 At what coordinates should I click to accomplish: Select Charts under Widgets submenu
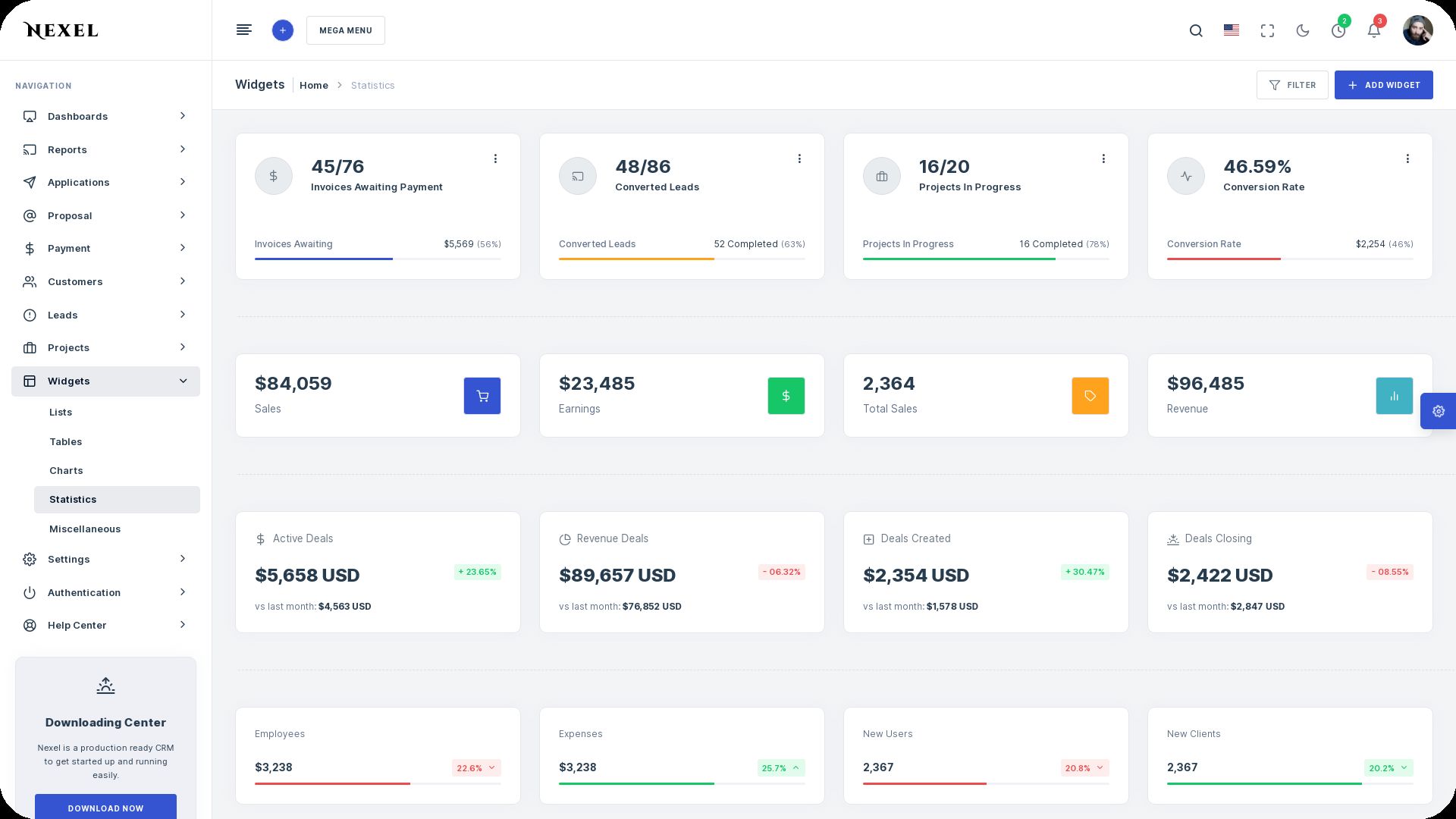point(66,471)
